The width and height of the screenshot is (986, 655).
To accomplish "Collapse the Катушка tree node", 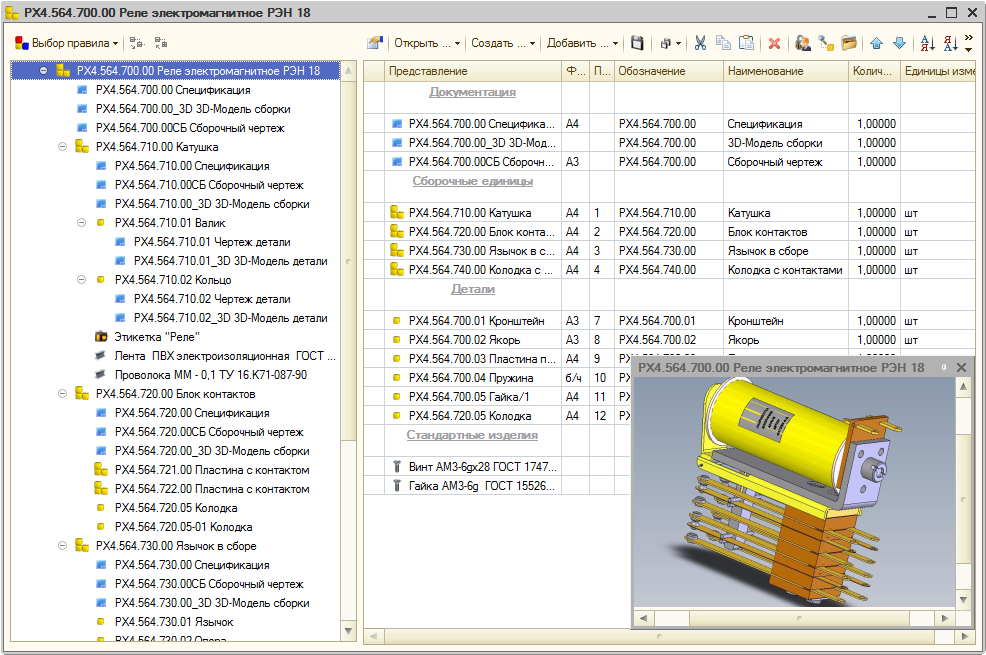I will click(62, 147).
